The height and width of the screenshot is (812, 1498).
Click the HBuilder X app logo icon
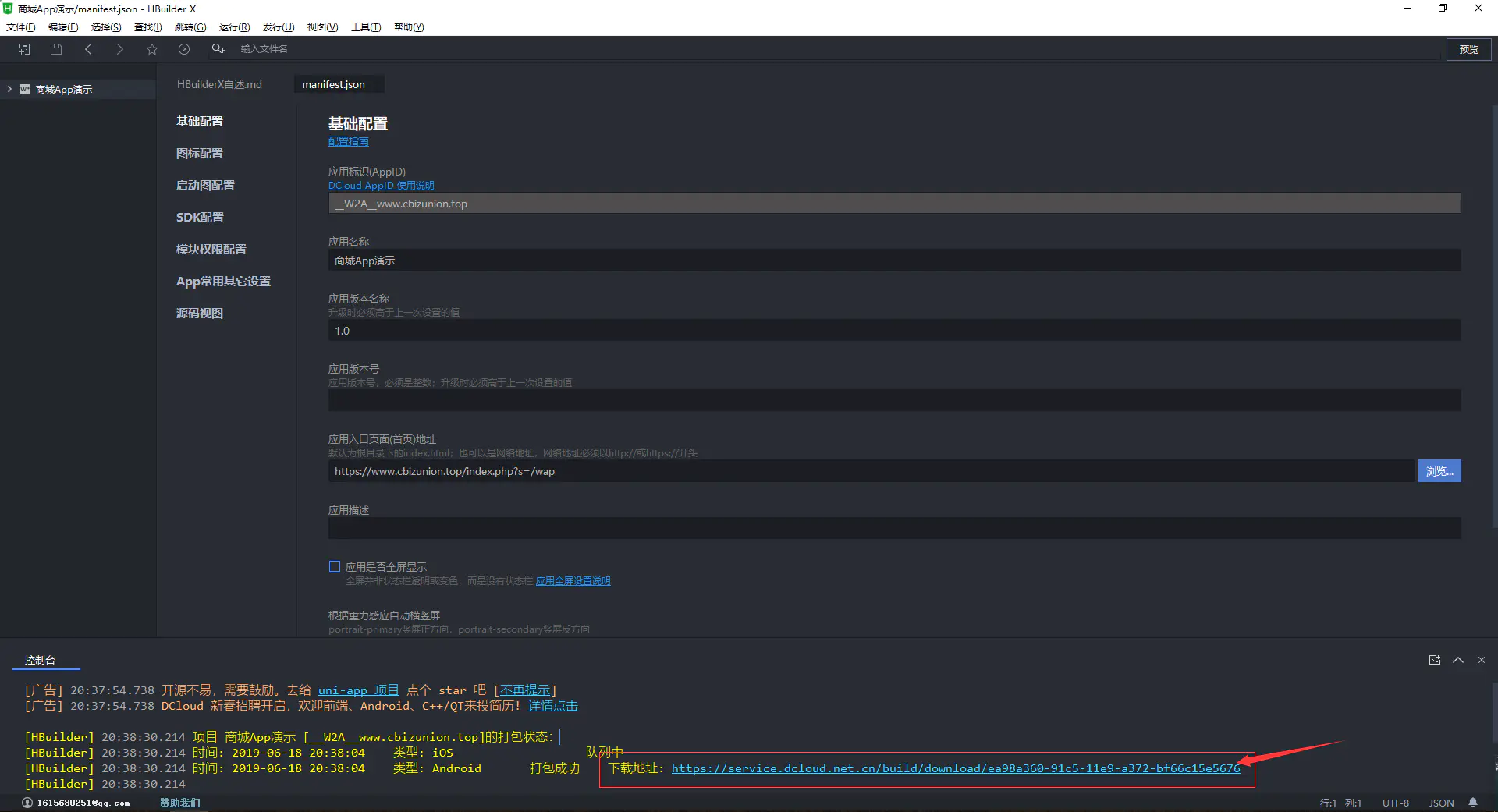coord(8,9)
